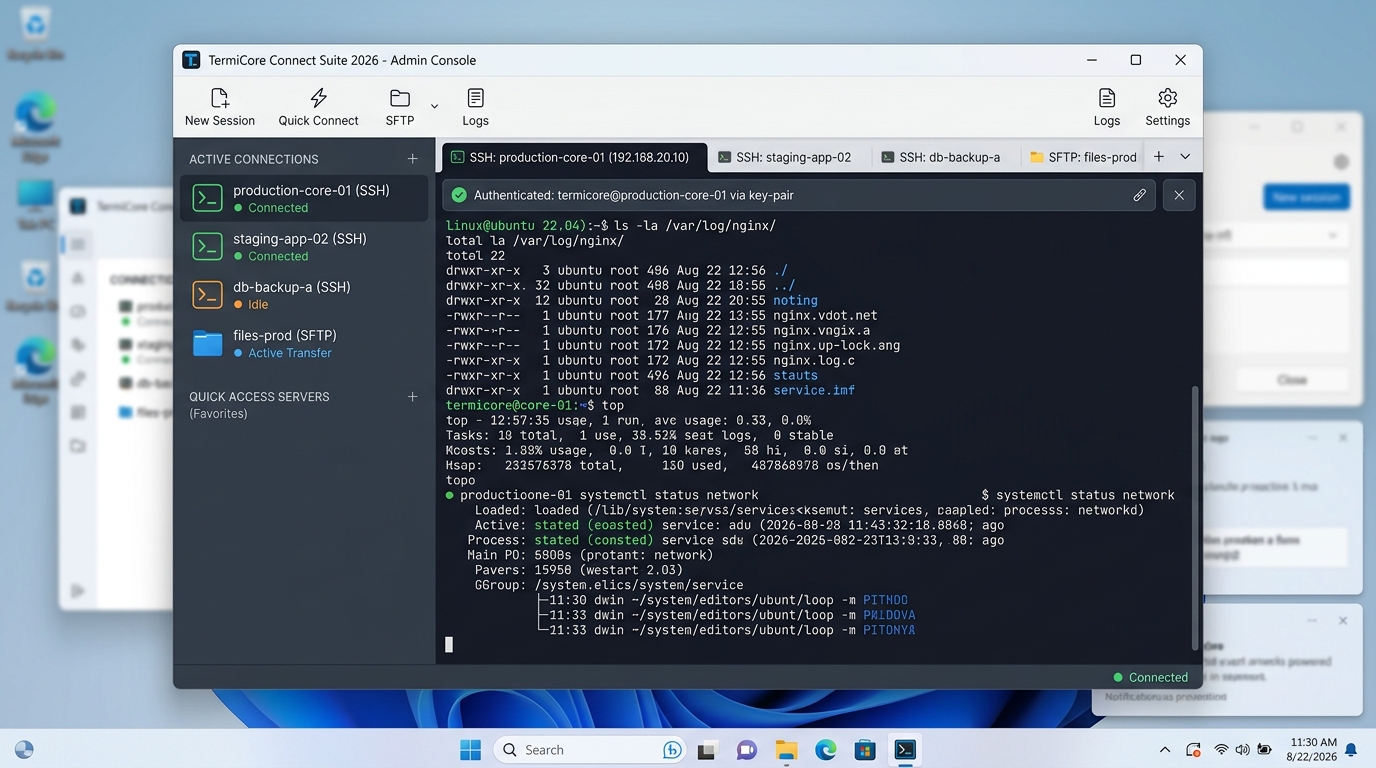Open Quick Connect from the toolbar
This screenshot has width=1376, height=768.
pyautogui.click(x=318, y=107)
